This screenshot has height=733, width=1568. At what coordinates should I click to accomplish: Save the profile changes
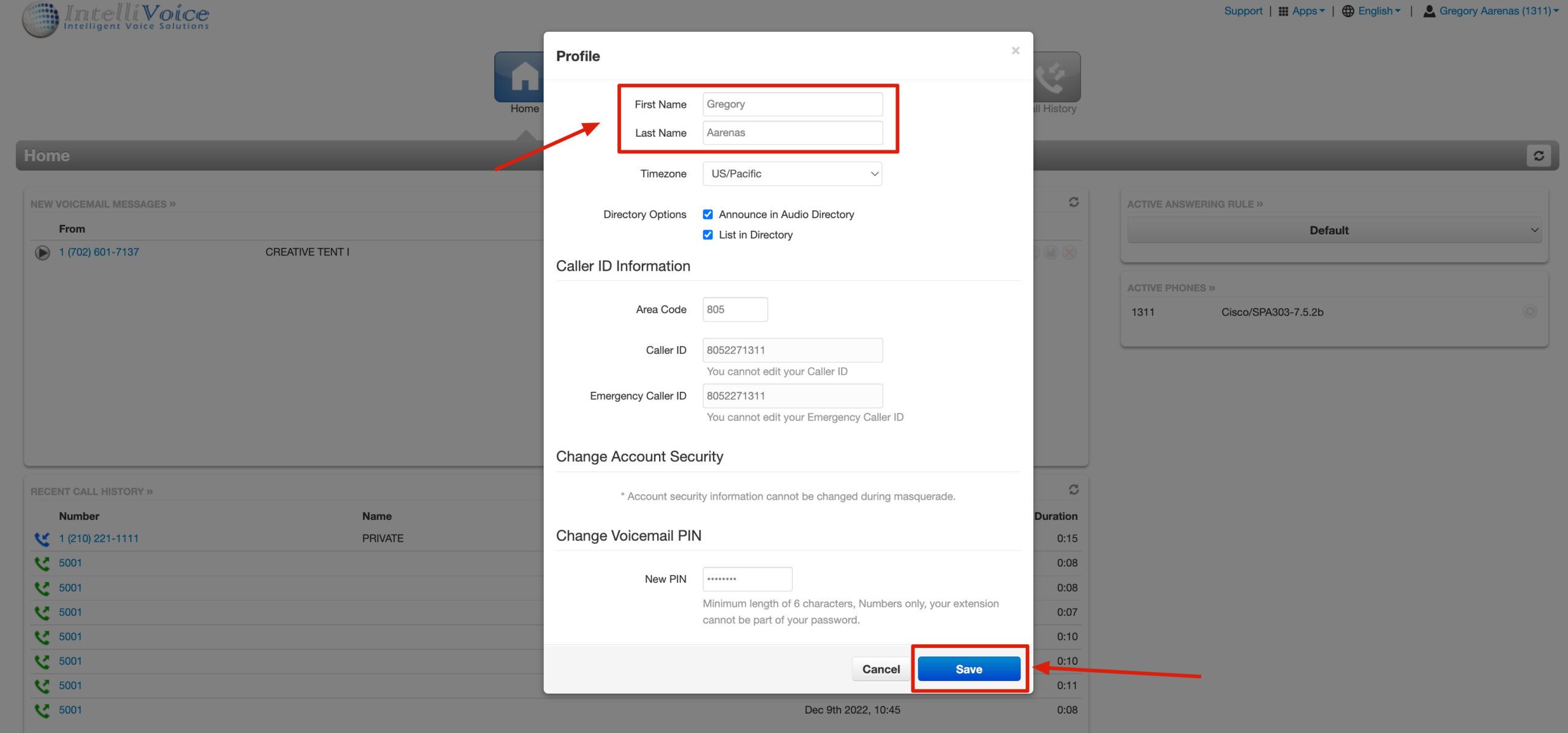coord(968,669)
